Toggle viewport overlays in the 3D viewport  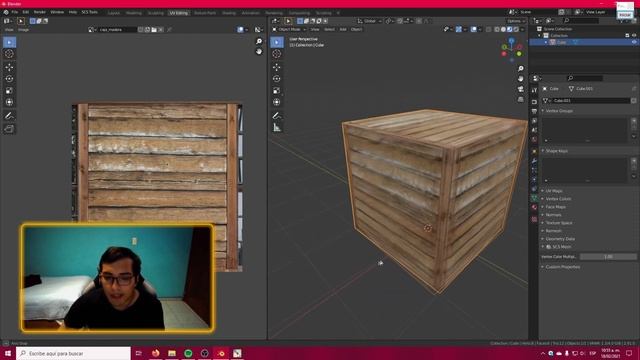pyautogui.click(x=473, y=29)
